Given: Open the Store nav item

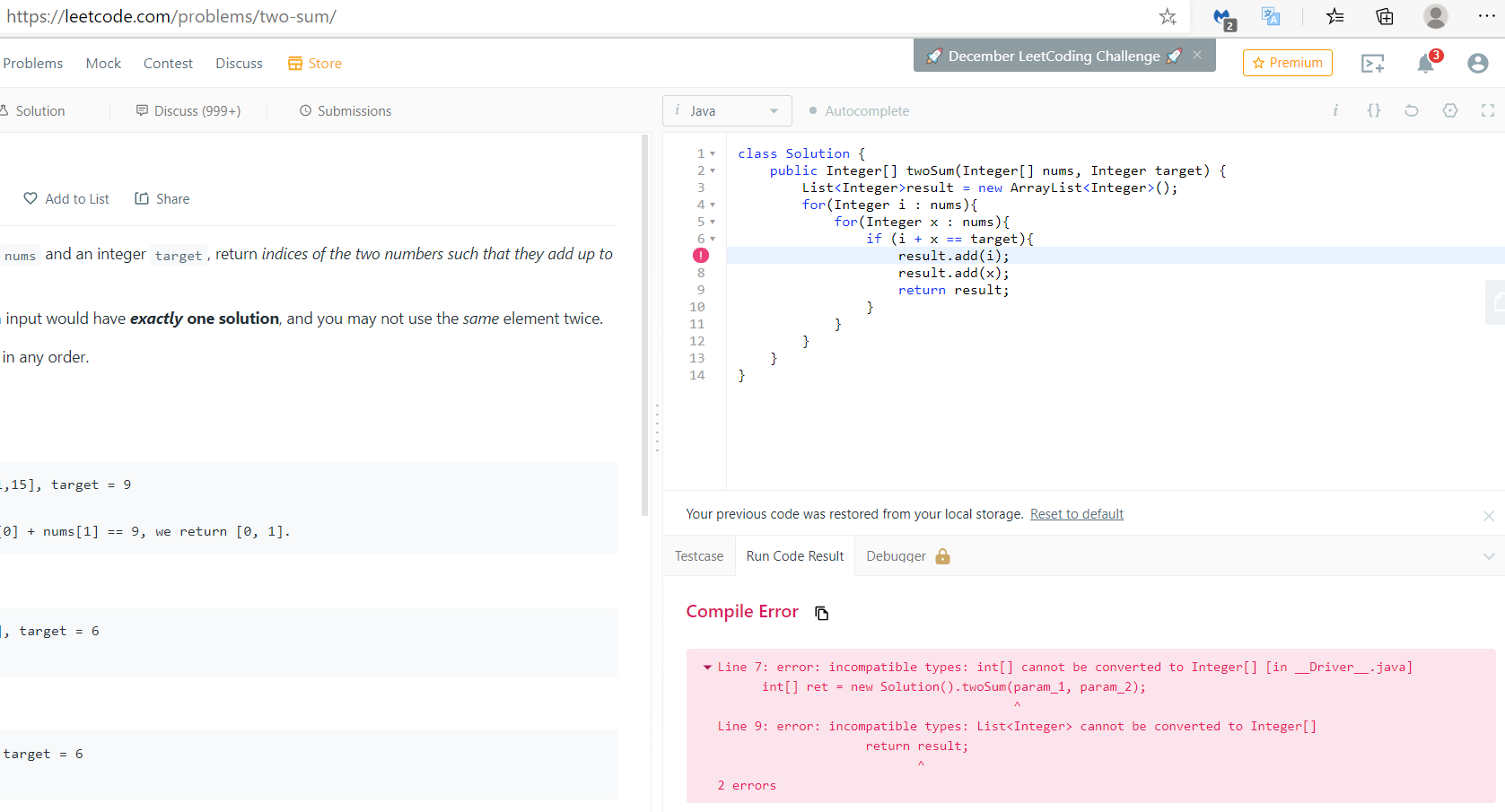Looking at the screenshot, I should 315,63.
